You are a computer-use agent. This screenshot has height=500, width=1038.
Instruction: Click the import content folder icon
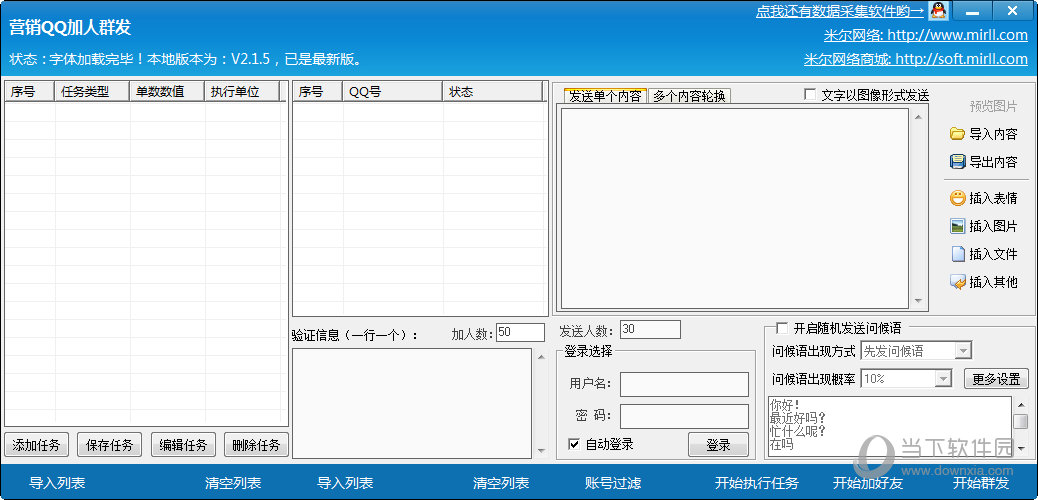pyautogui.click(x=957, y=134)
